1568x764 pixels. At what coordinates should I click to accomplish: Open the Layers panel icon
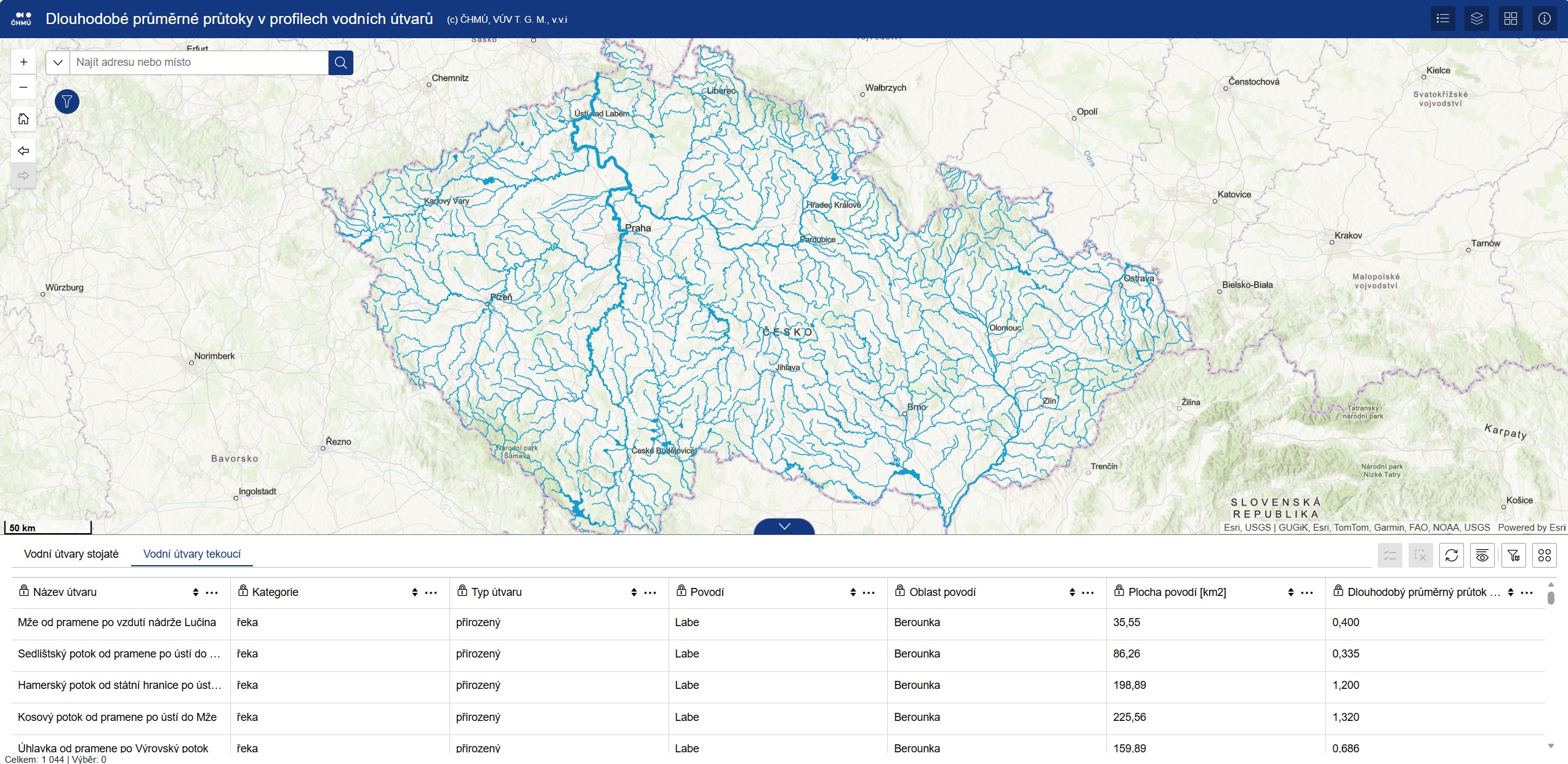point(1476,18)
